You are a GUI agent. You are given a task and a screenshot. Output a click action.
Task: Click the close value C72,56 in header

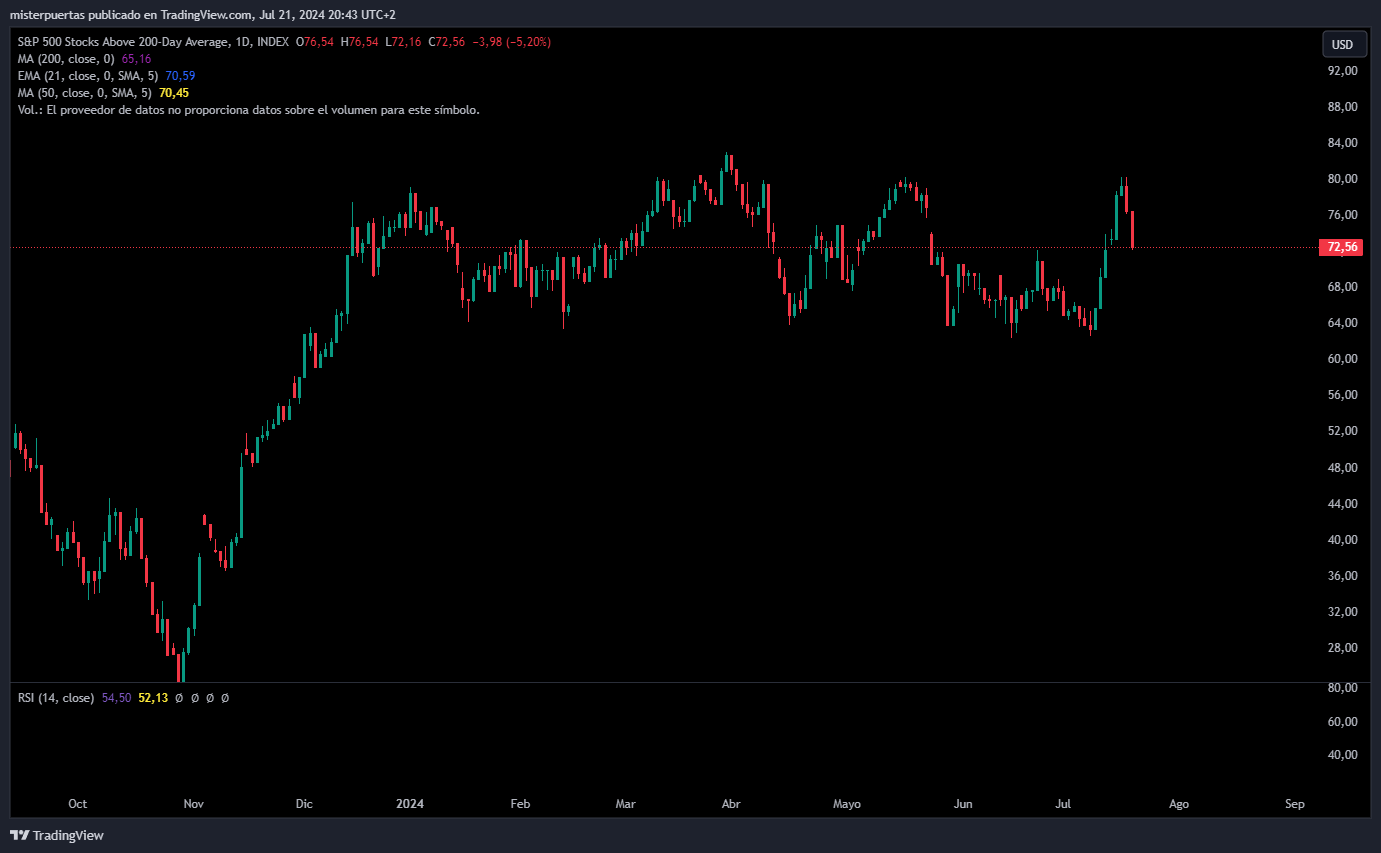448,42
